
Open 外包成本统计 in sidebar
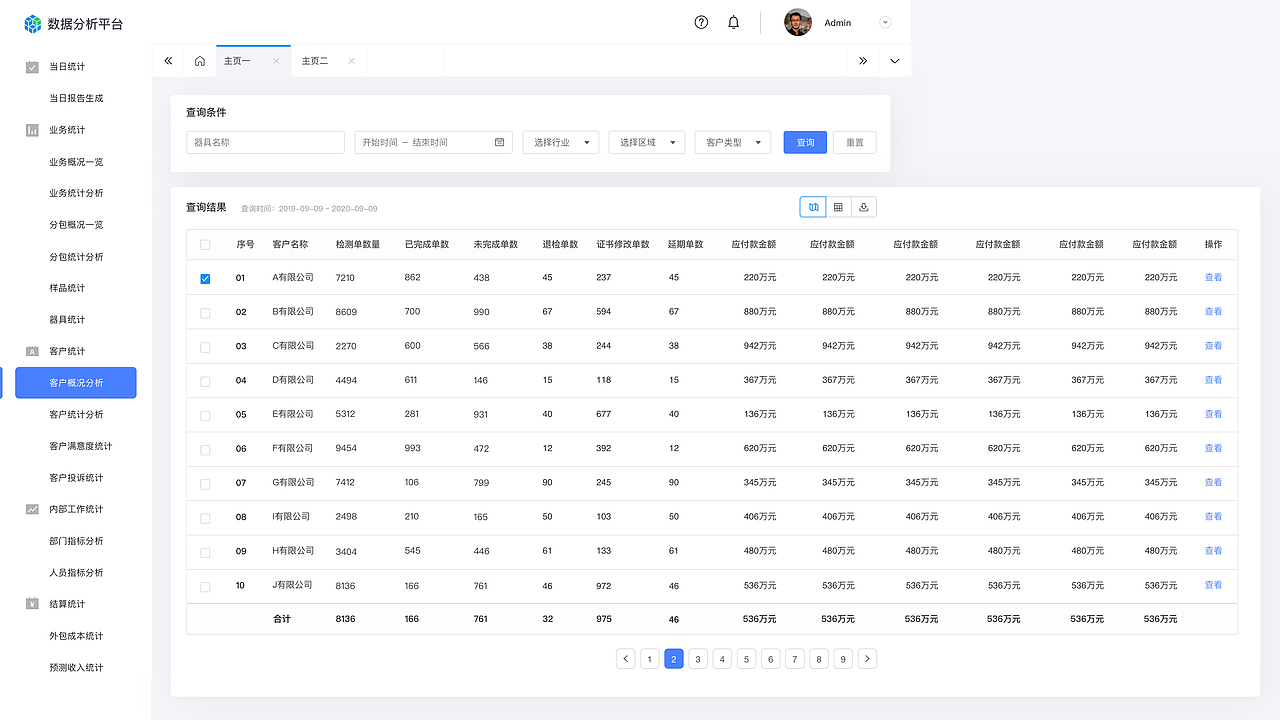pyautogui.click(x=76, y=636)
